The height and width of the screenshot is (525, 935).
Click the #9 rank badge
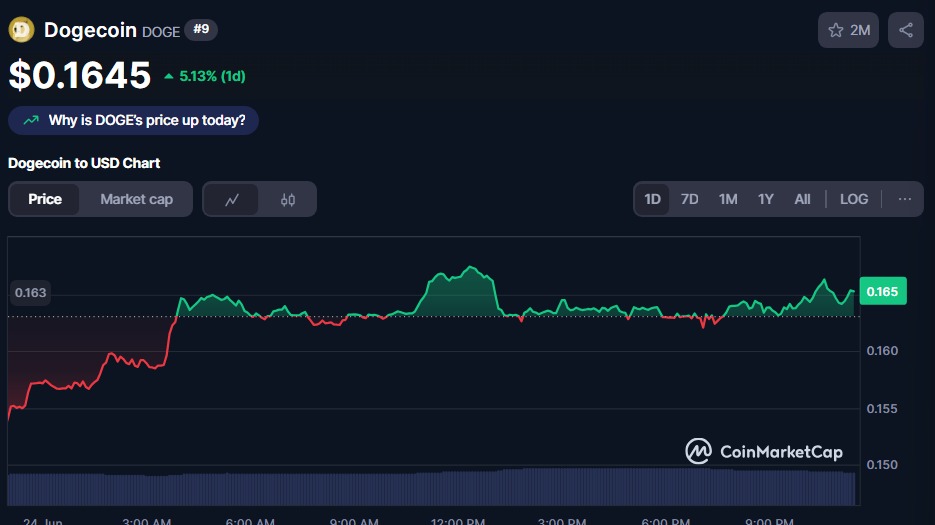(x=201, y=29)
